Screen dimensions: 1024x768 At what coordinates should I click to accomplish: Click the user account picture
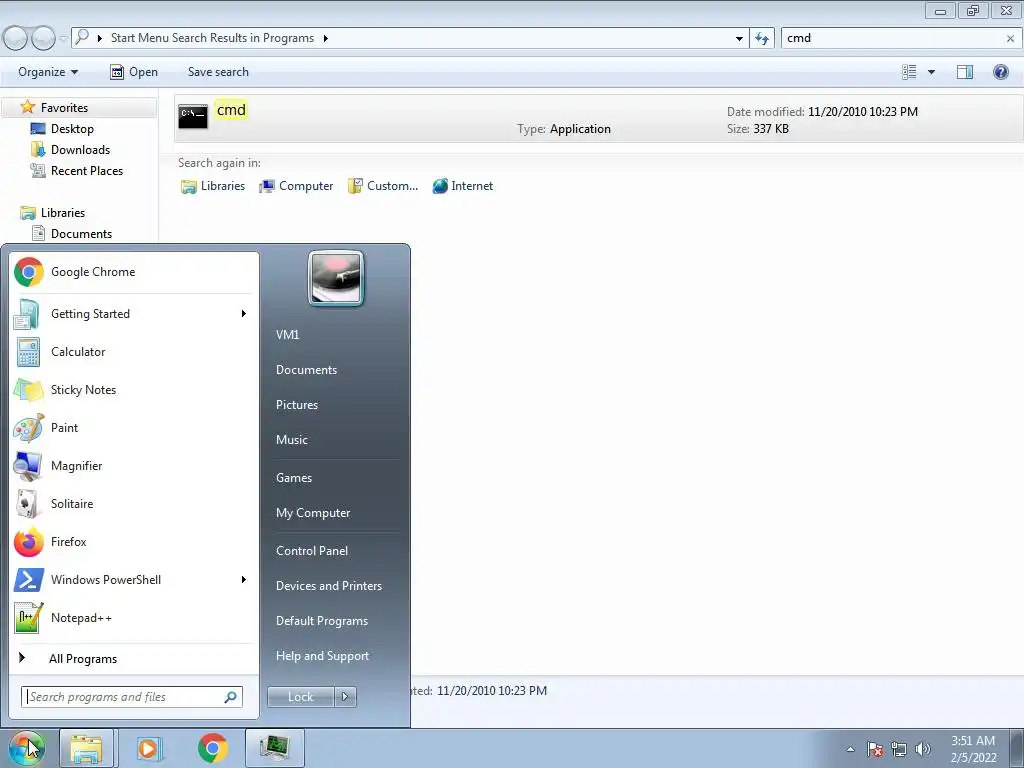coord(336,278)
